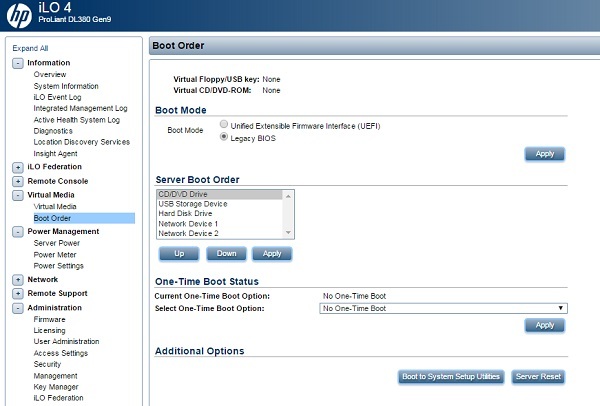Move selected boot device Down
The width and height of the screenshot is (600, 406).
click(x=226, y=254)
